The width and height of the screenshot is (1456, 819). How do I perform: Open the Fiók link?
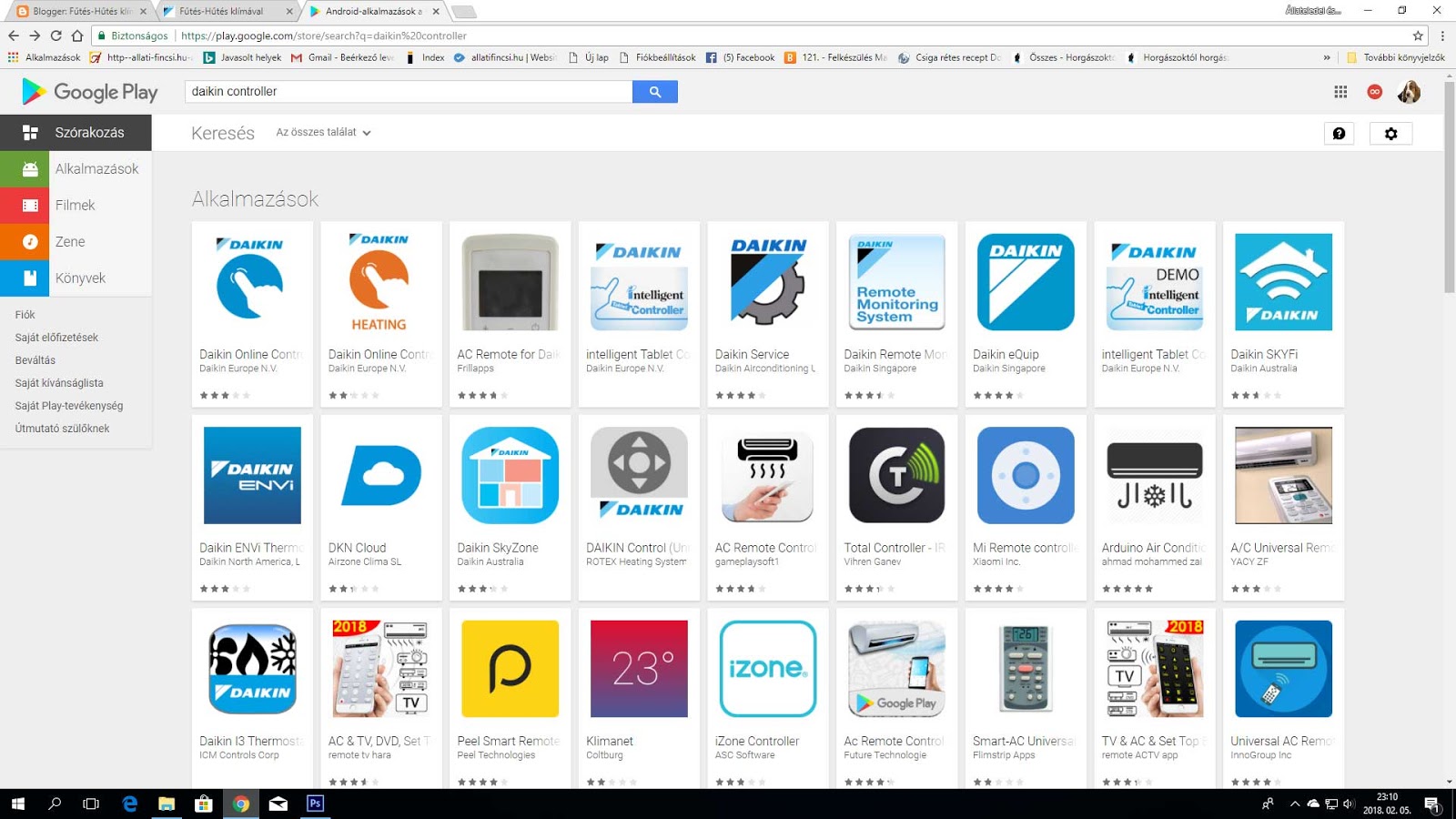[25, 315]
